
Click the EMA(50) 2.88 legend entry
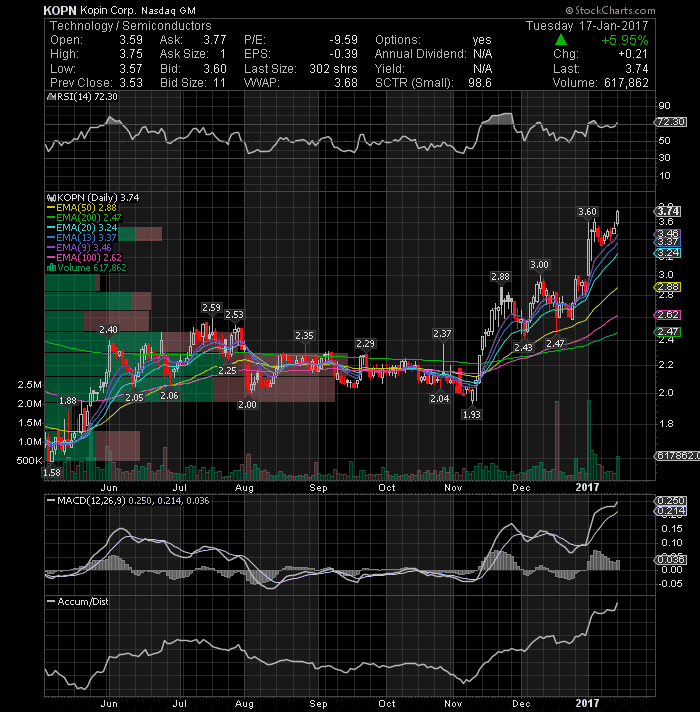[82, 208]
